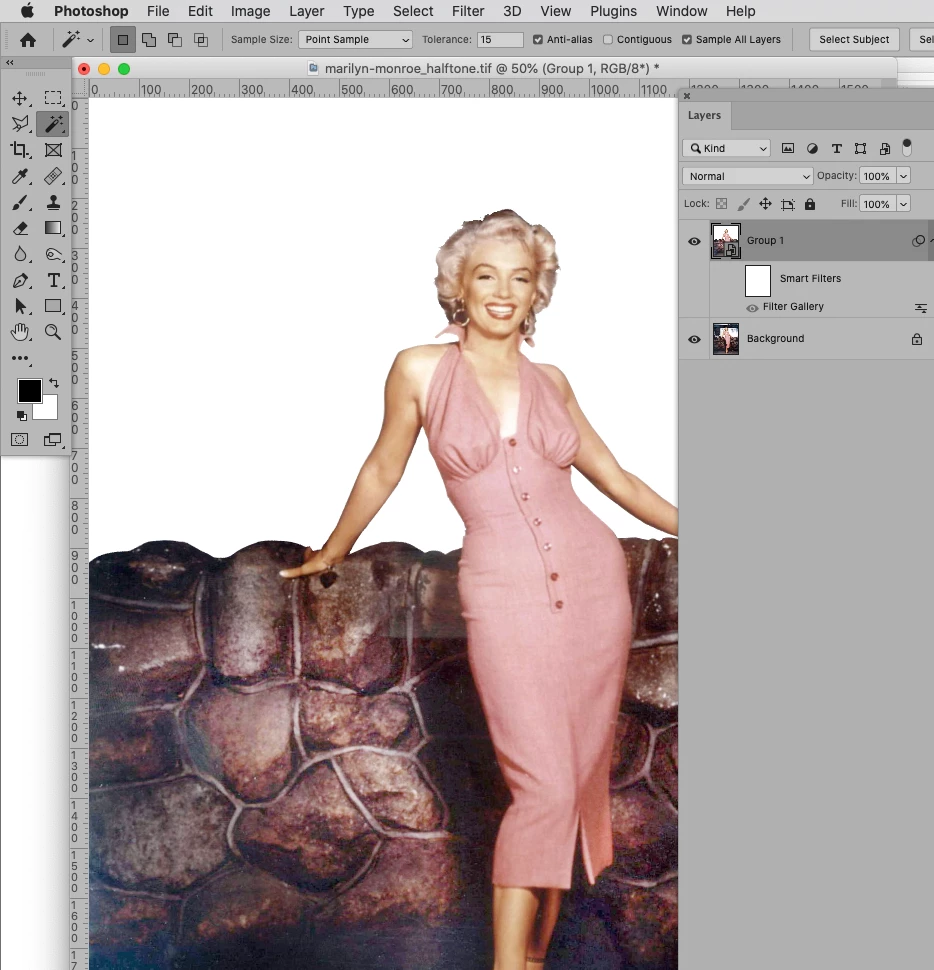Collapse the toolbox with double-arrow
This screenshot has width=934, height=970.
coord(9,62)
